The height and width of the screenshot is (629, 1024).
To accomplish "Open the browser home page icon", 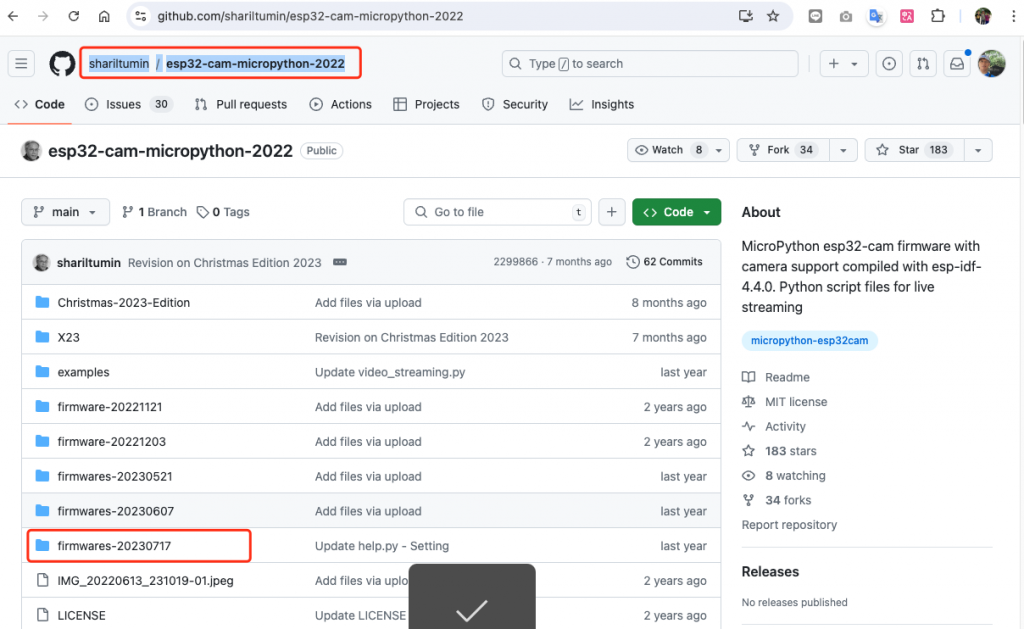I will (104, 16).
